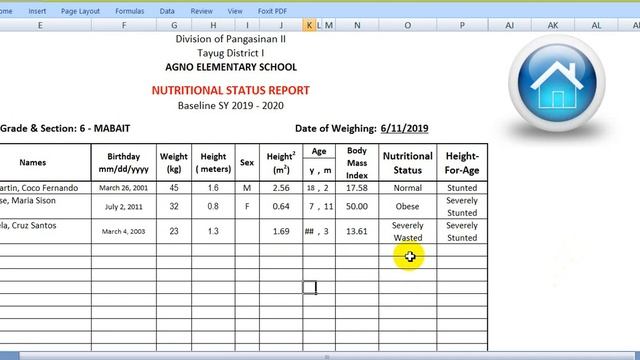Viewport: 640px width, 360px height.
Task: Select column N header
Action: (x=357, y=25)
